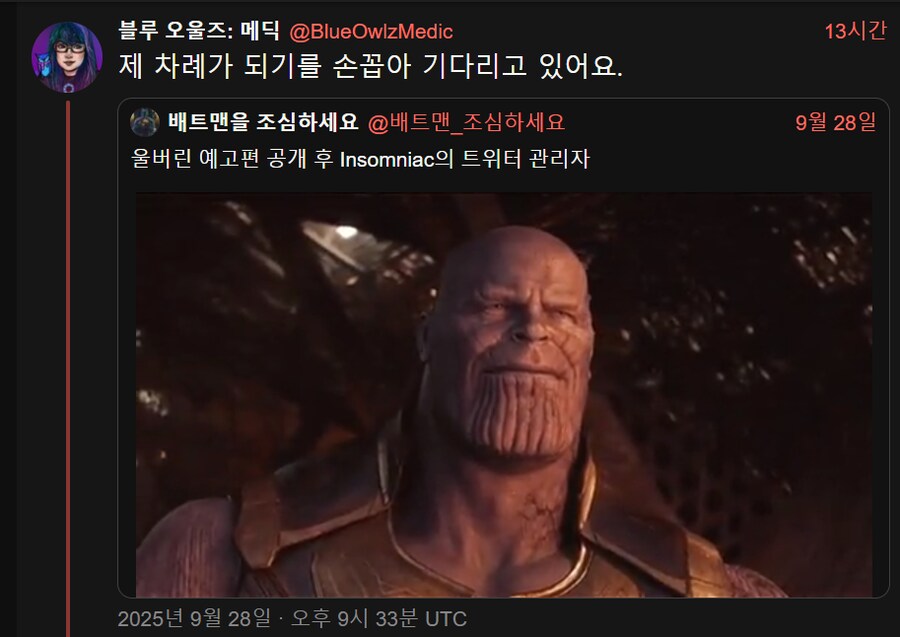This screenshot has height=637, width=900.
Task: Click the small quoted Batman account avatar
Action: [145, 122]
